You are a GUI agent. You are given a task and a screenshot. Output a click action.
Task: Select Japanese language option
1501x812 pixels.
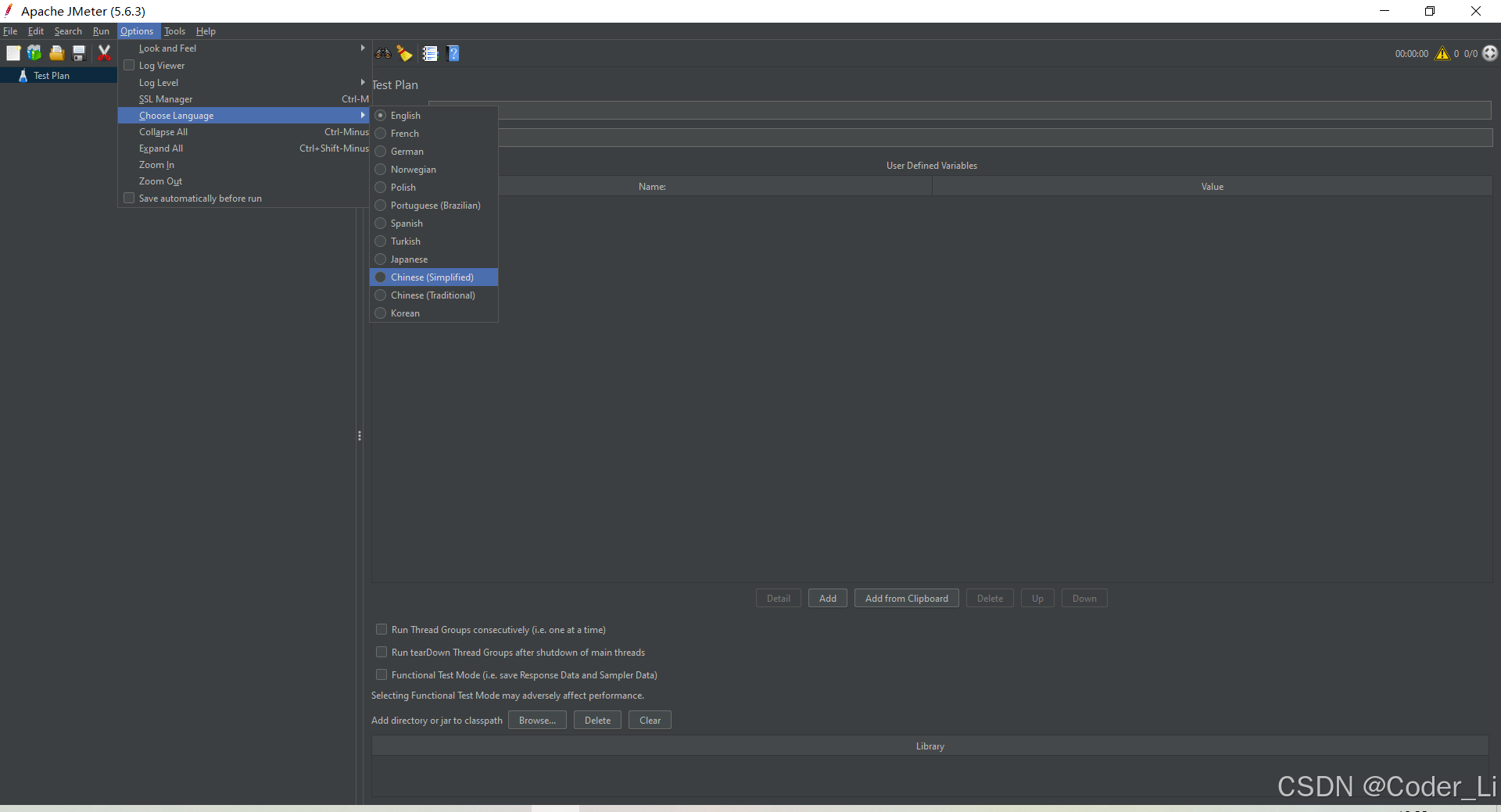[x=434, y=259]
